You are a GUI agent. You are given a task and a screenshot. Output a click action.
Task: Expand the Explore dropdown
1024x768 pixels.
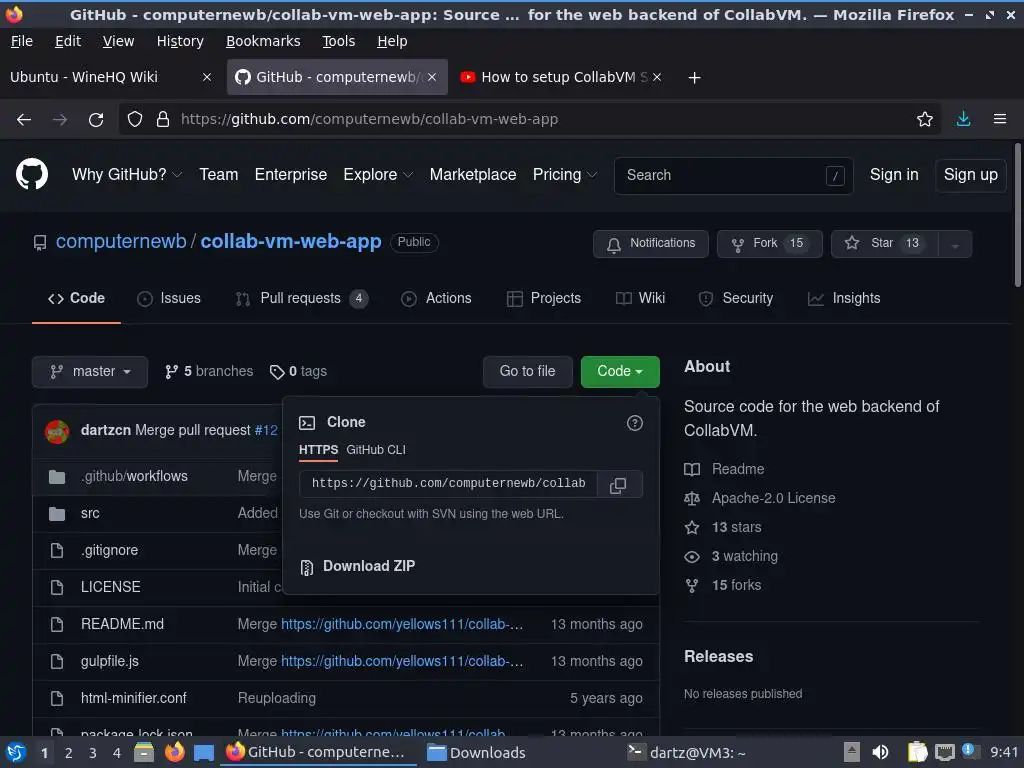click(378, 174)
